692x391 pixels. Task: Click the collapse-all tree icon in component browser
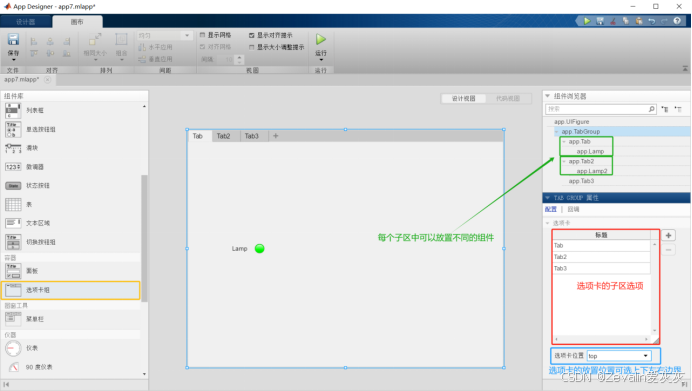[678, 109]
